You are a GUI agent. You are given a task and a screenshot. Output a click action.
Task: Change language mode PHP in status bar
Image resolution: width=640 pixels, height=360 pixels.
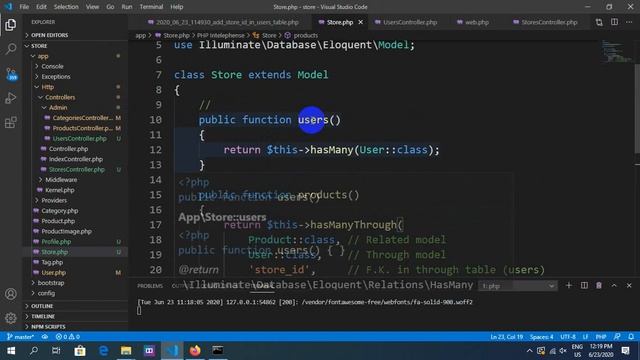[x=601, y=337]
